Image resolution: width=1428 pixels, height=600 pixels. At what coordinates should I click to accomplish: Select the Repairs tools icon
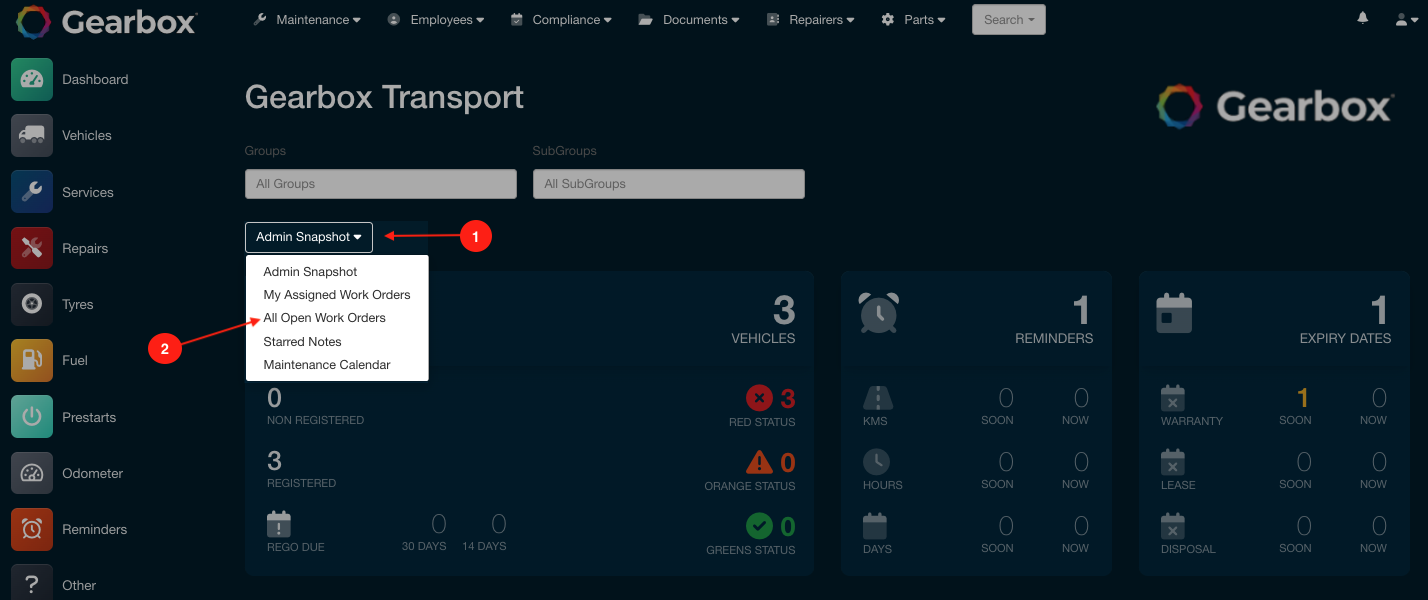[x=32, y=248]
